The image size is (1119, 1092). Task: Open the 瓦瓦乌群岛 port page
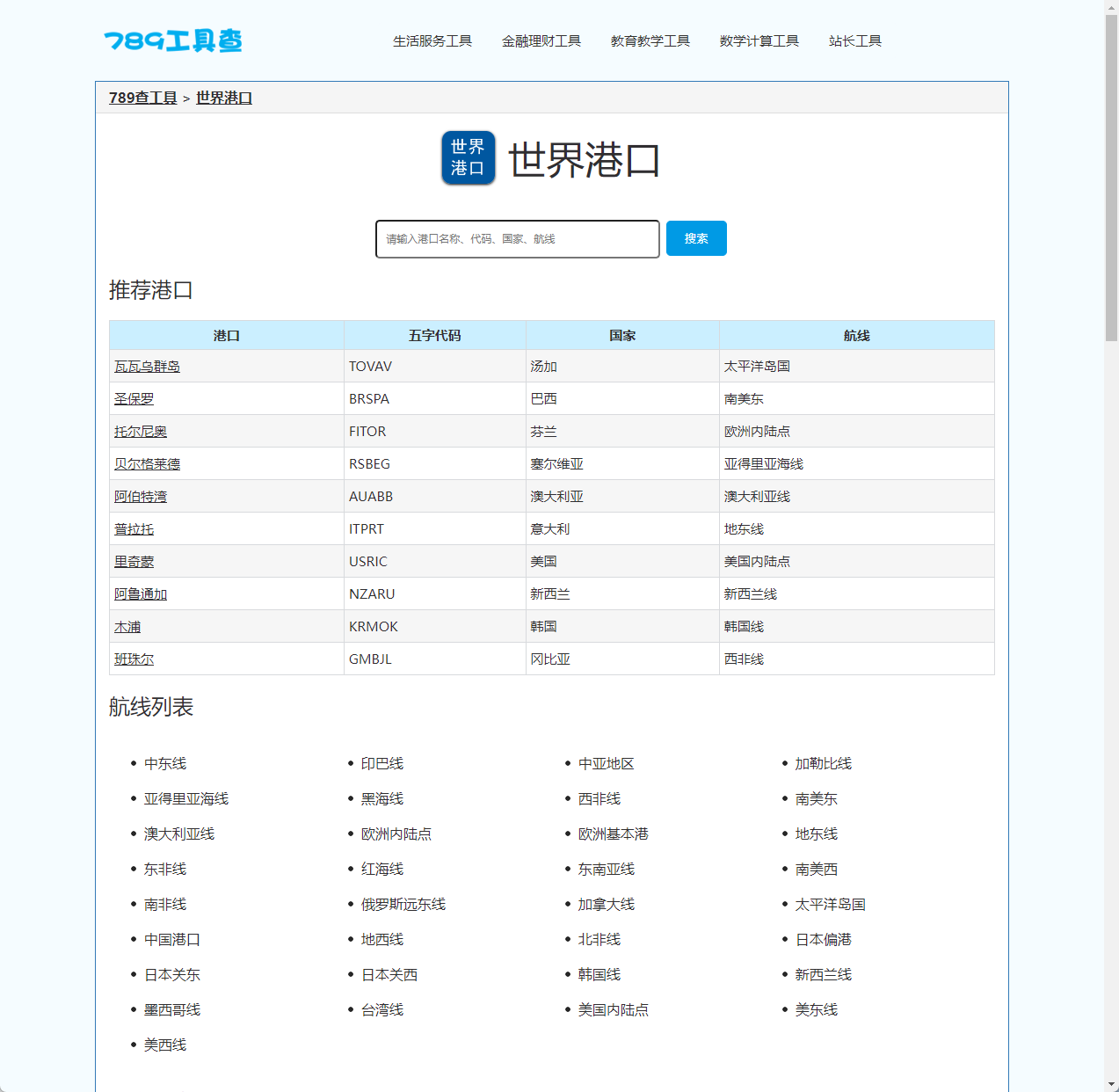click(146, 366)
